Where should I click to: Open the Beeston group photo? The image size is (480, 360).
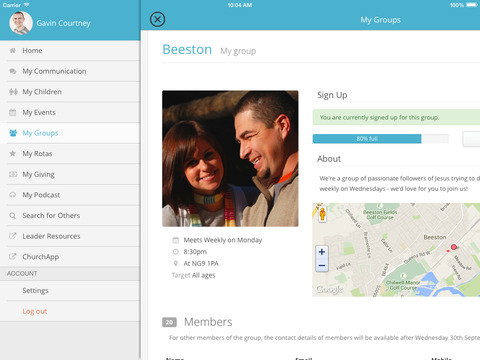click(230, 159)
